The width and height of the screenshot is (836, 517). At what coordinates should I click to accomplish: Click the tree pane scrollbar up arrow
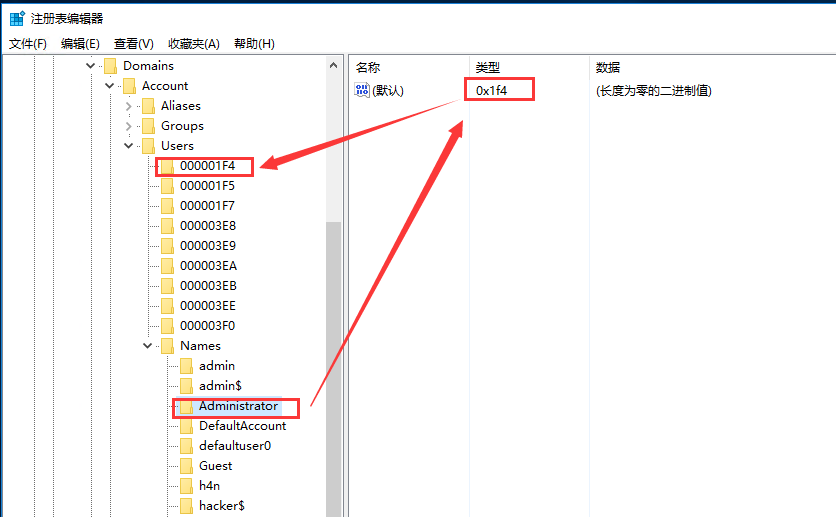tap(334, 65)
